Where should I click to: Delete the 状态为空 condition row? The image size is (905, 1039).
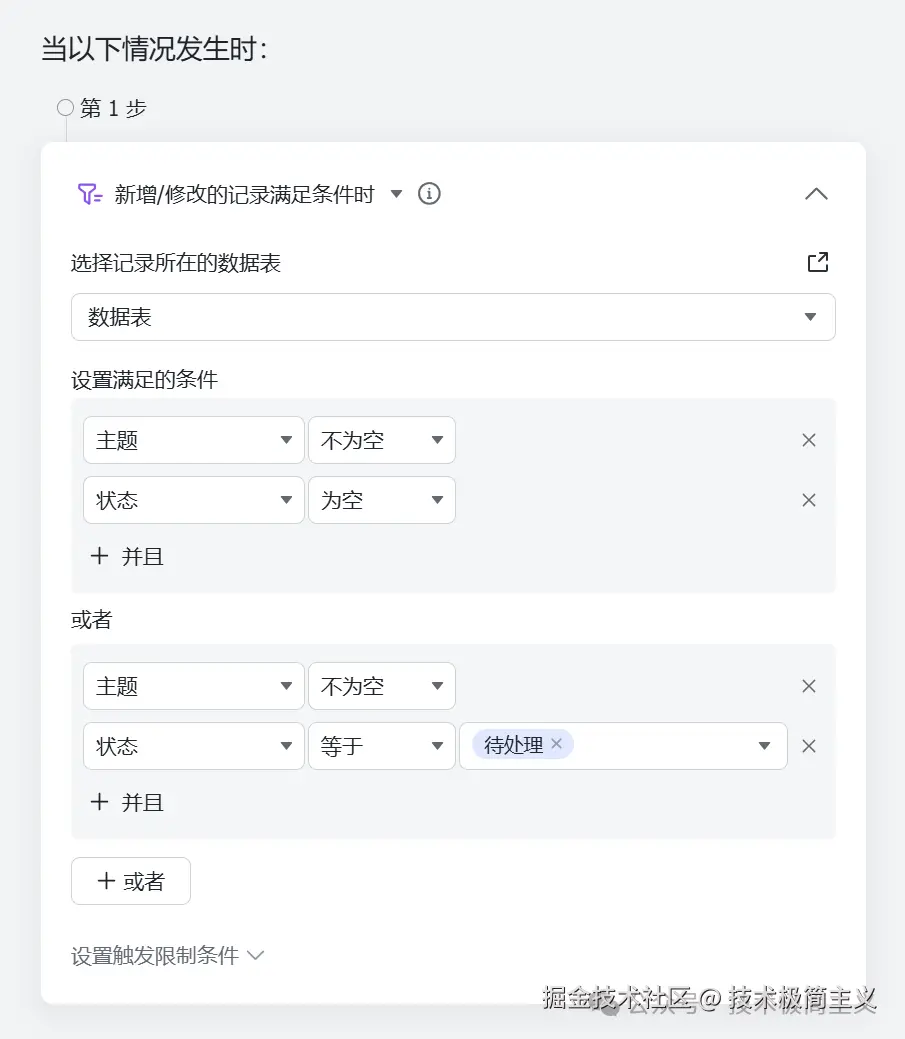coord(808,500)
